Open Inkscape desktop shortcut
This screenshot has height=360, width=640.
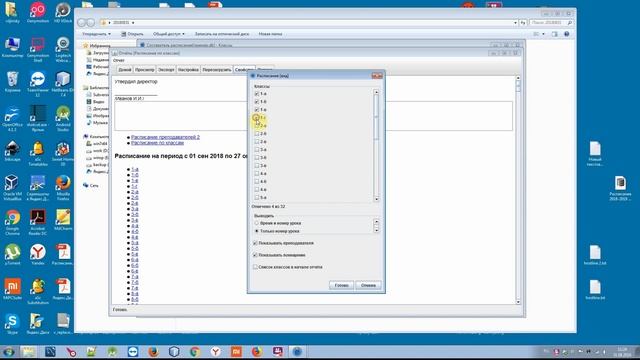[x=12, y=151]
